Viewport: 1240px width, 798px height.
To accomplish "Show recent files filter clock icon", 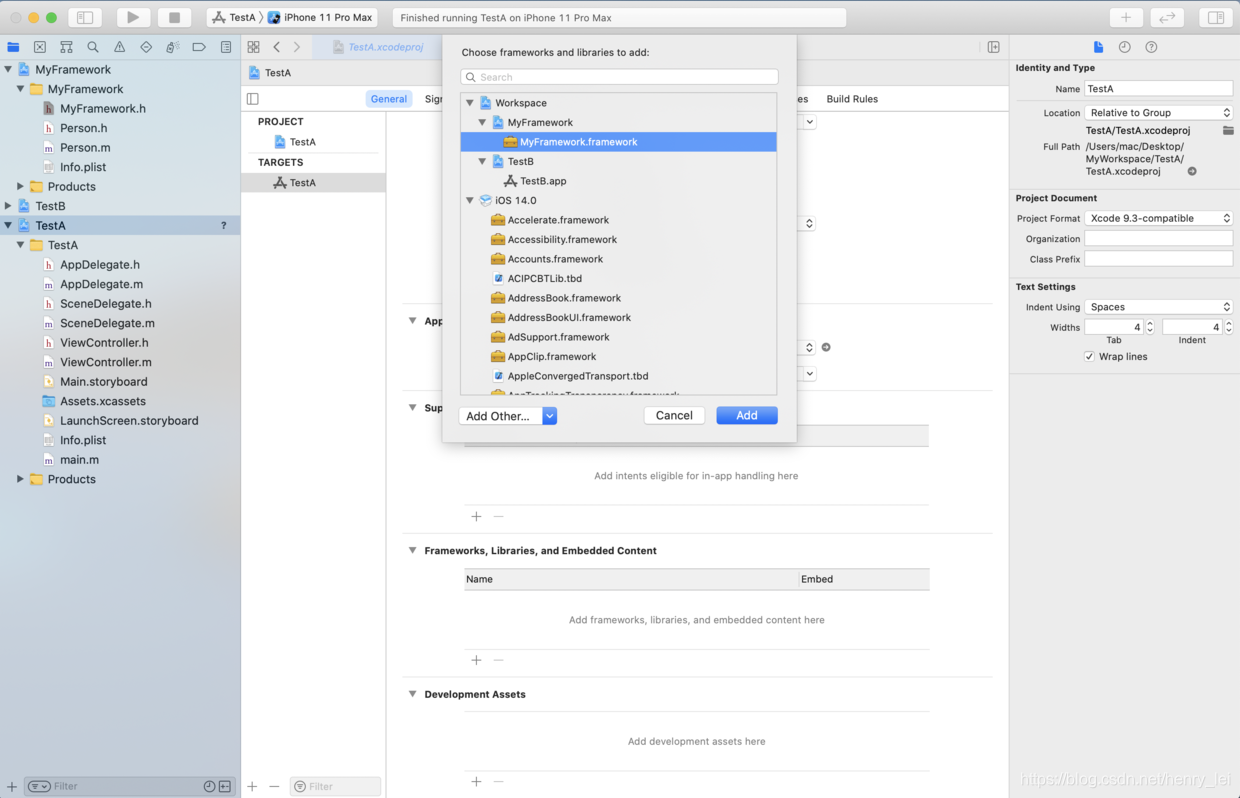I will (209, 786).
